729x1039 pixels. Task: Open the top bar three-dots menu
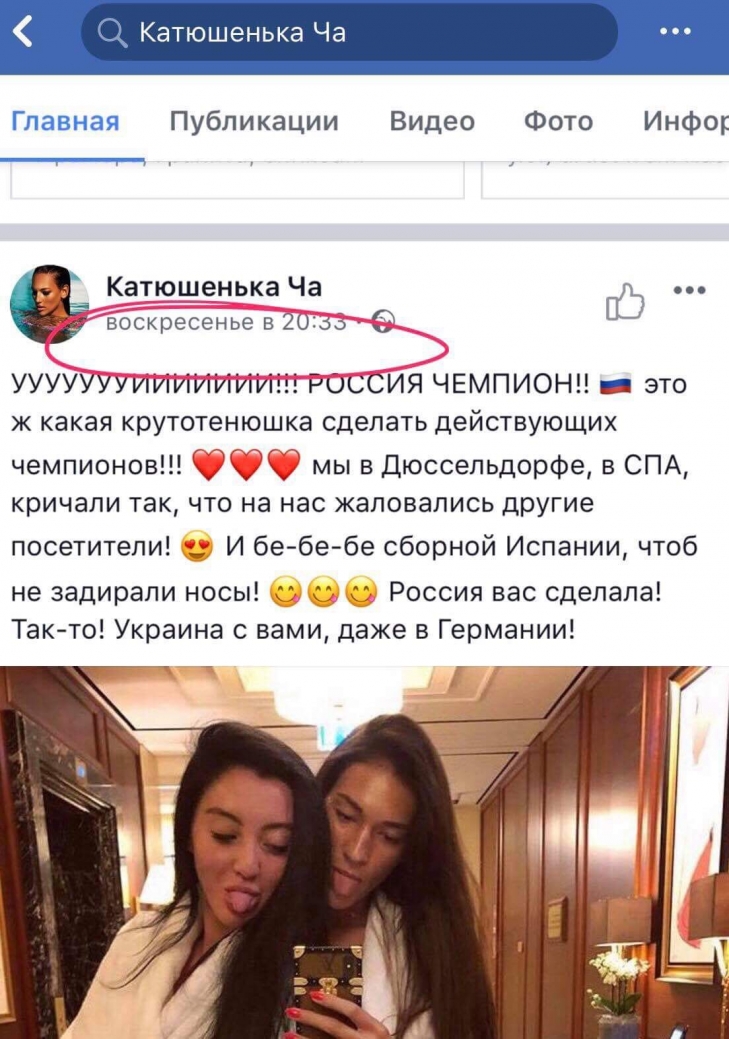[675, 31]
